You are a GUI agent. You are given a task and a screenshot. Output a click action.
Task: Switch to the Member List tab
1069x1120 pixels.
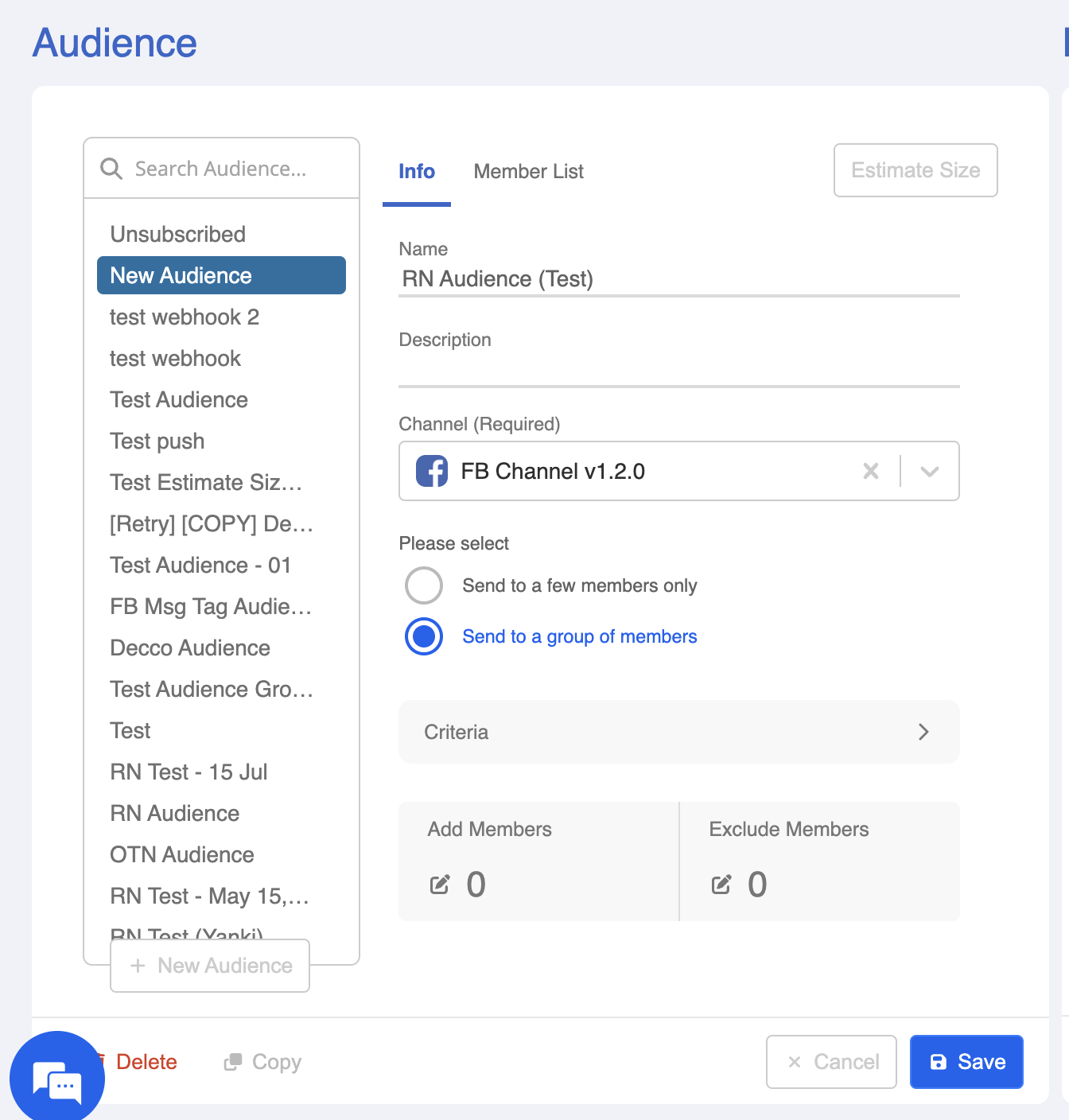tap(528, 171)
